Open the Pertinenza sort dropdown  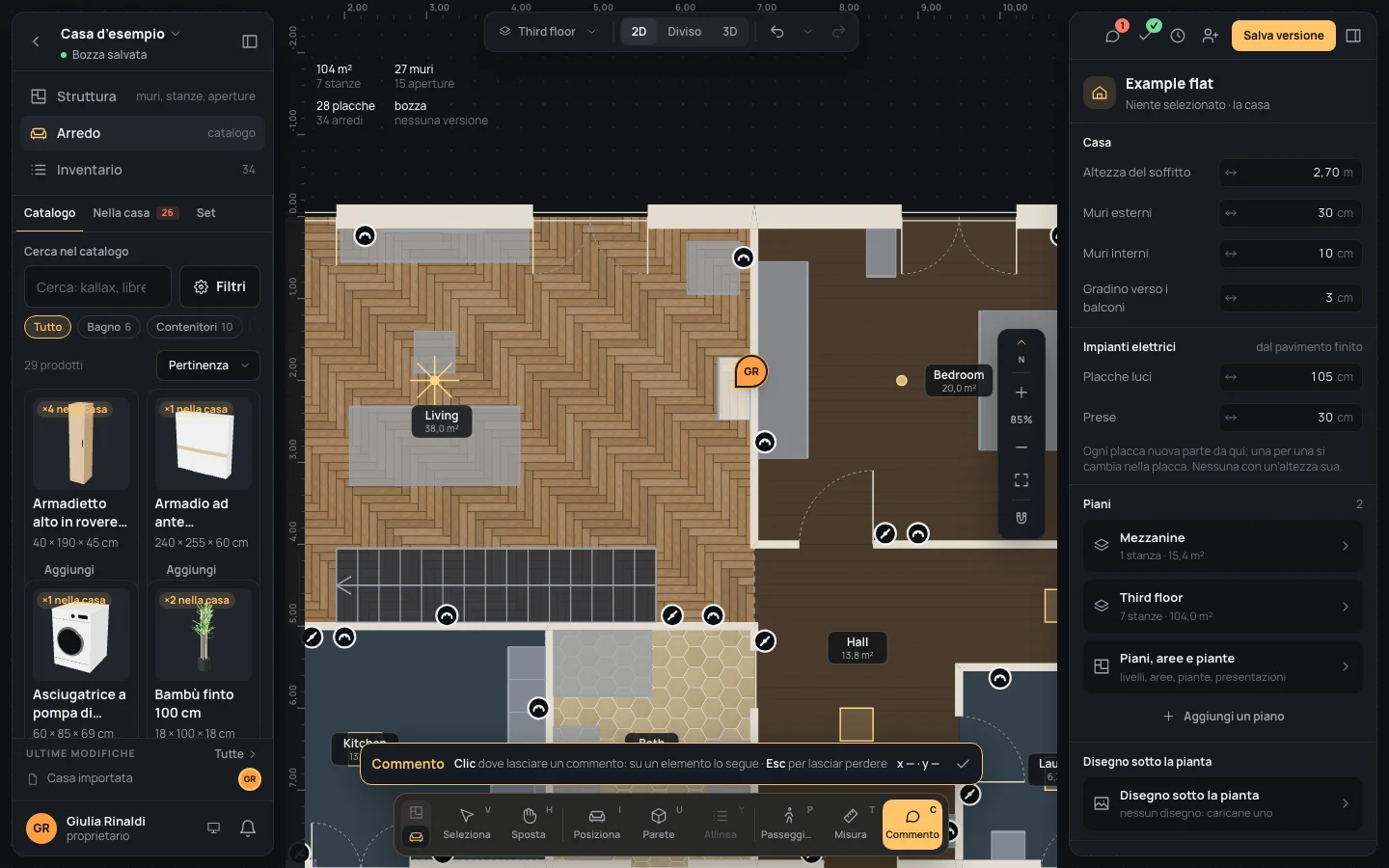click(x=208, y=366)
